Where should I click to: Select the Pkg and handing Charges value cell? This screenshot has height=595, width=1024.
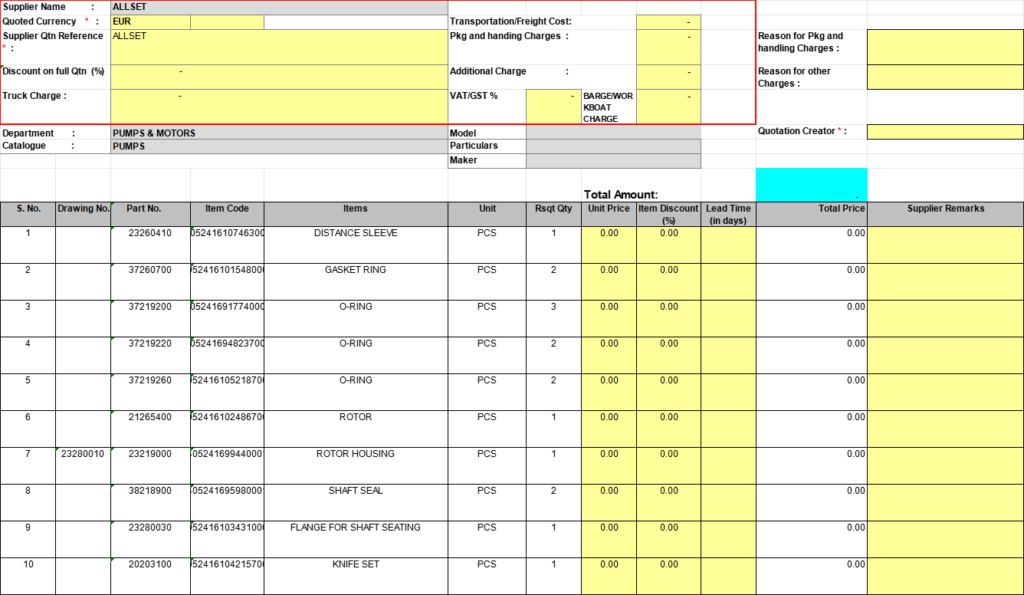point(668,46)
